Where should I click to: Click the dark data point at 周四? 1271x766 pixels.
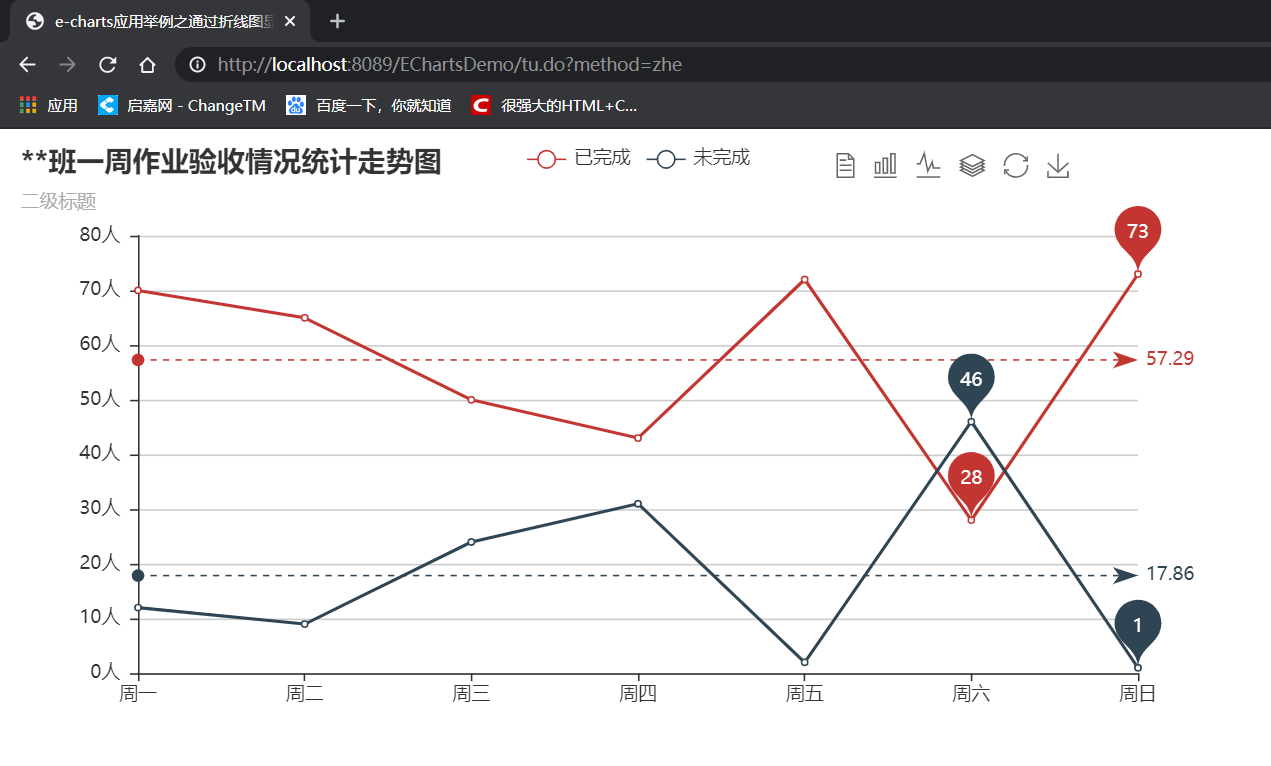[638, 504]
